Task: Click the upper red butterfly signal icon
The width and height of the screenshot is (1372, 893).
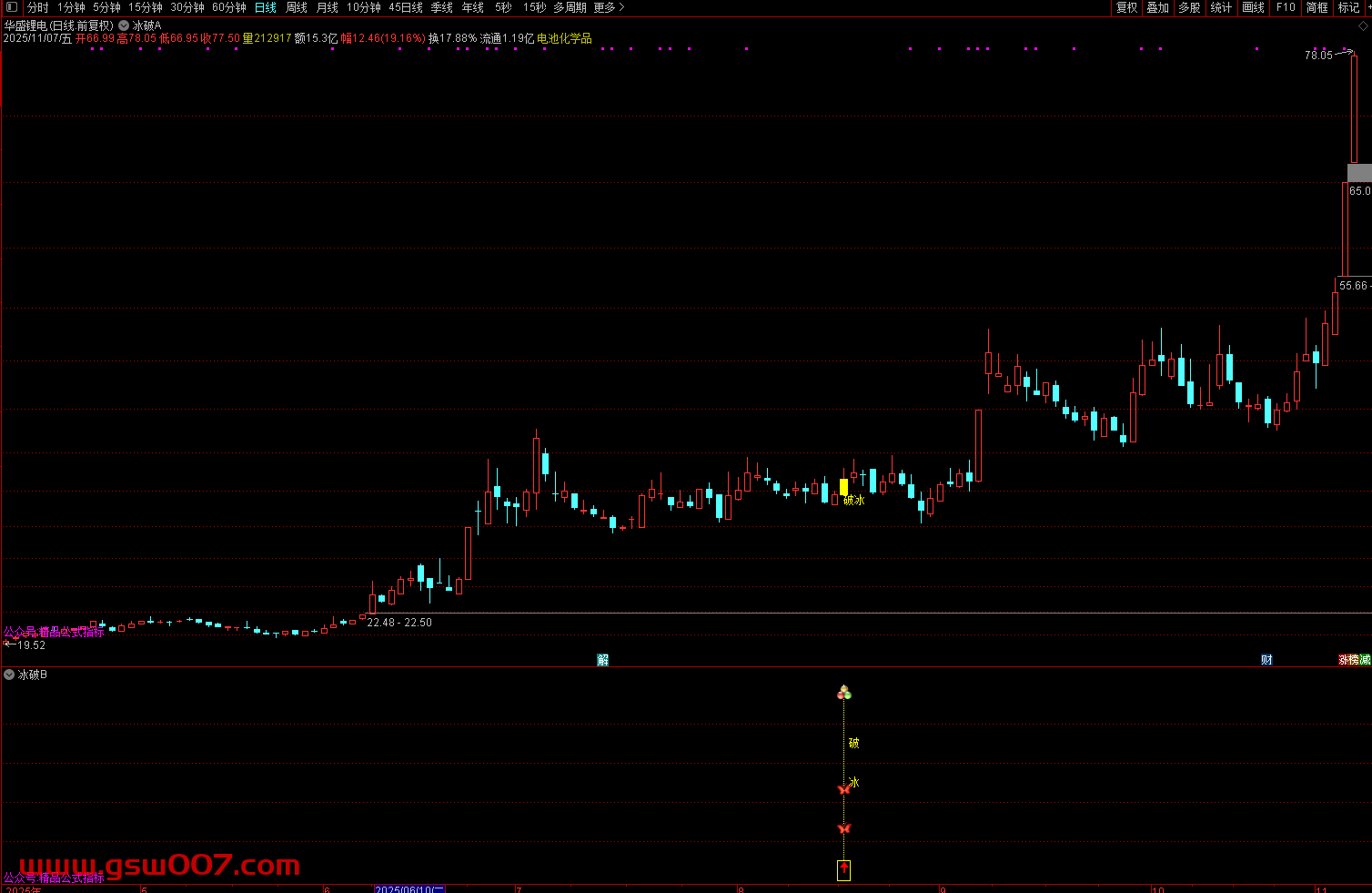Action: [x=843, y=789]
